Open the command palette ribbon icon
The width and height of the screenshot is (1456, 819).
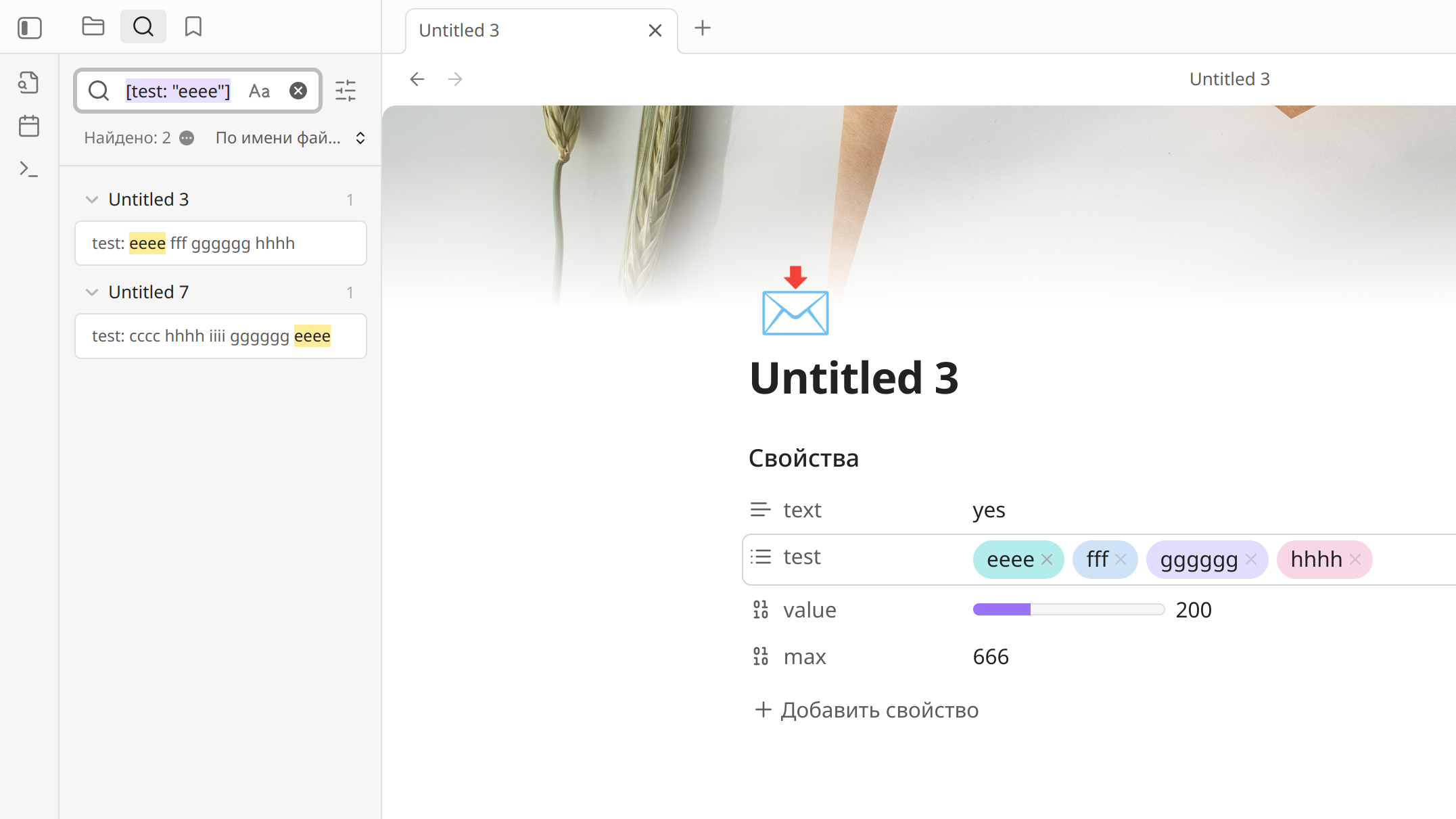pos(28,169)
